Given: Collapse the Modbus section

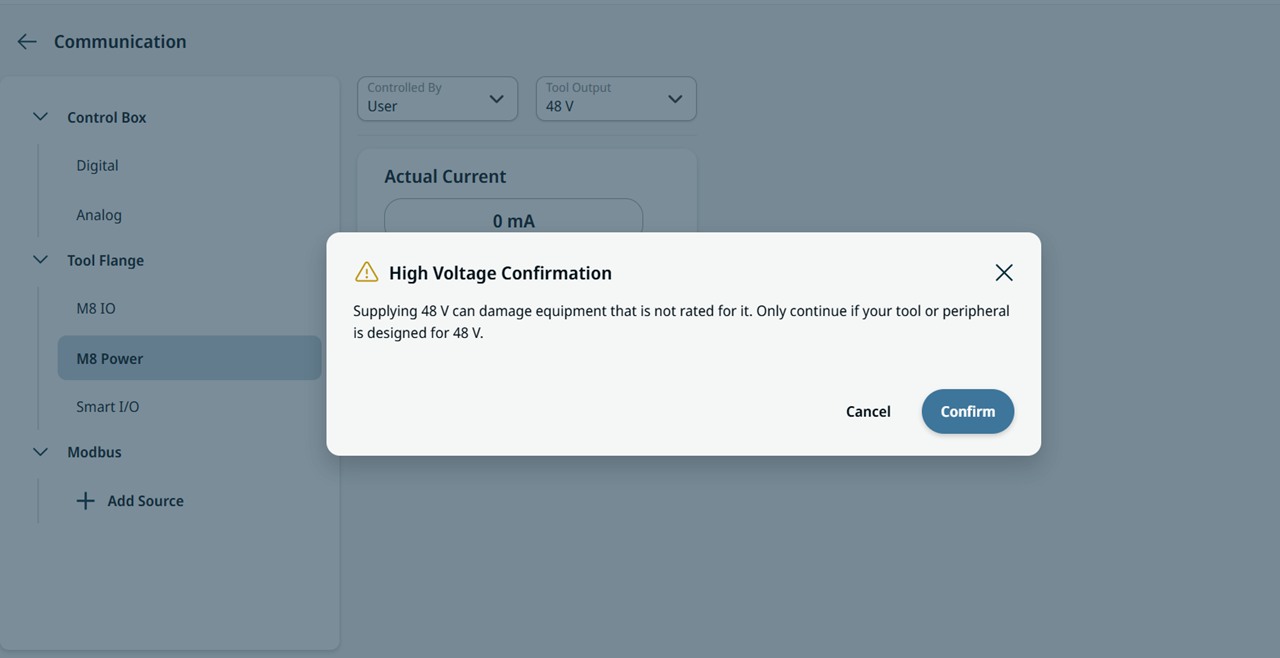Looking at the screenshot, I should [x=40, y=452].
